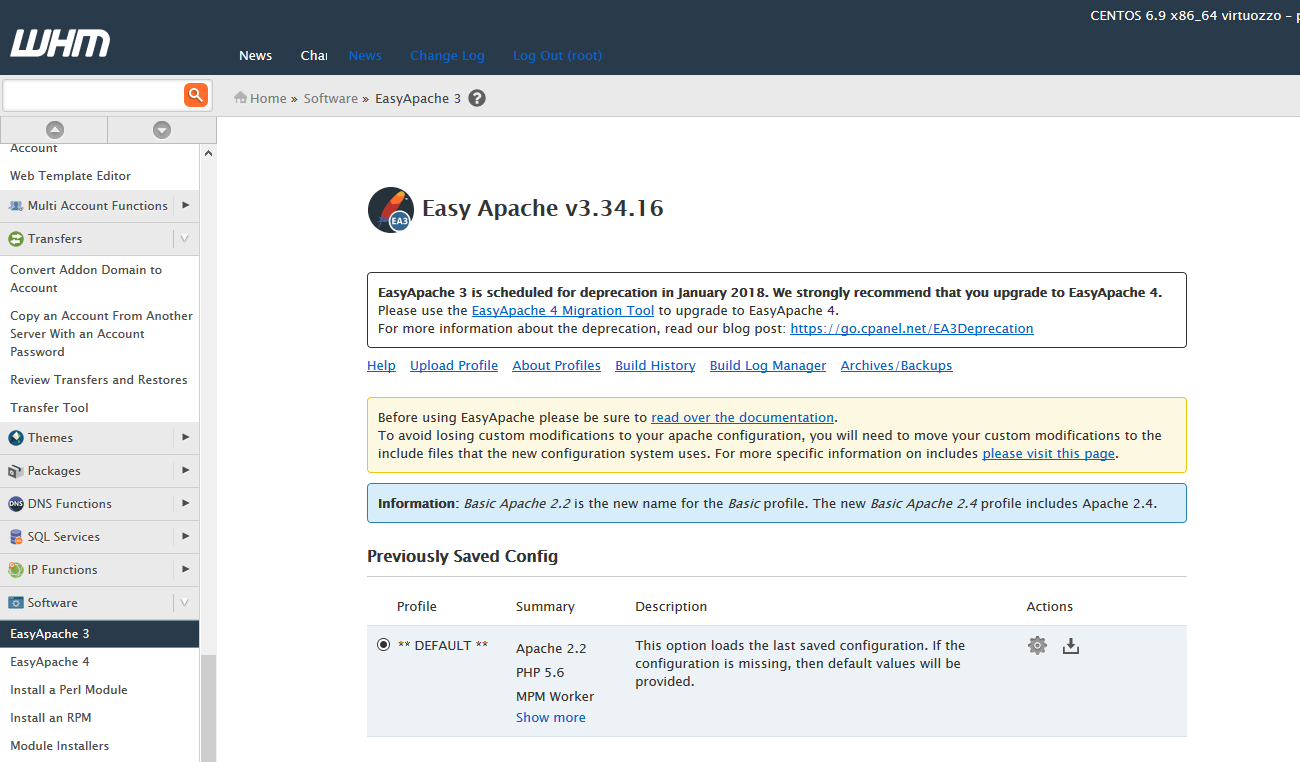This screenshot has height=762, width=1300.
Task: Expand all sidebar sections down-arrow button
Action: point(162,130)
